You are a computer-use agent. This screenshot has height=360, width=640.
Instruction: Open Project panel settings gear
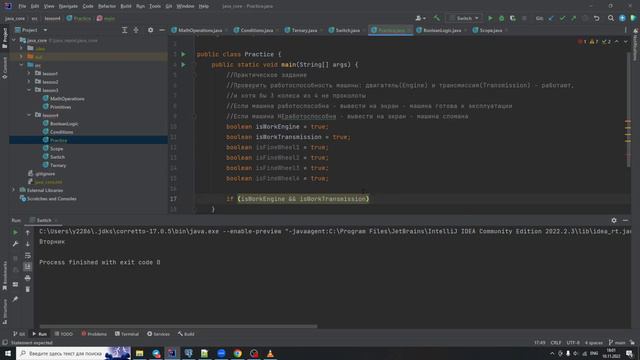click(150, 30)
